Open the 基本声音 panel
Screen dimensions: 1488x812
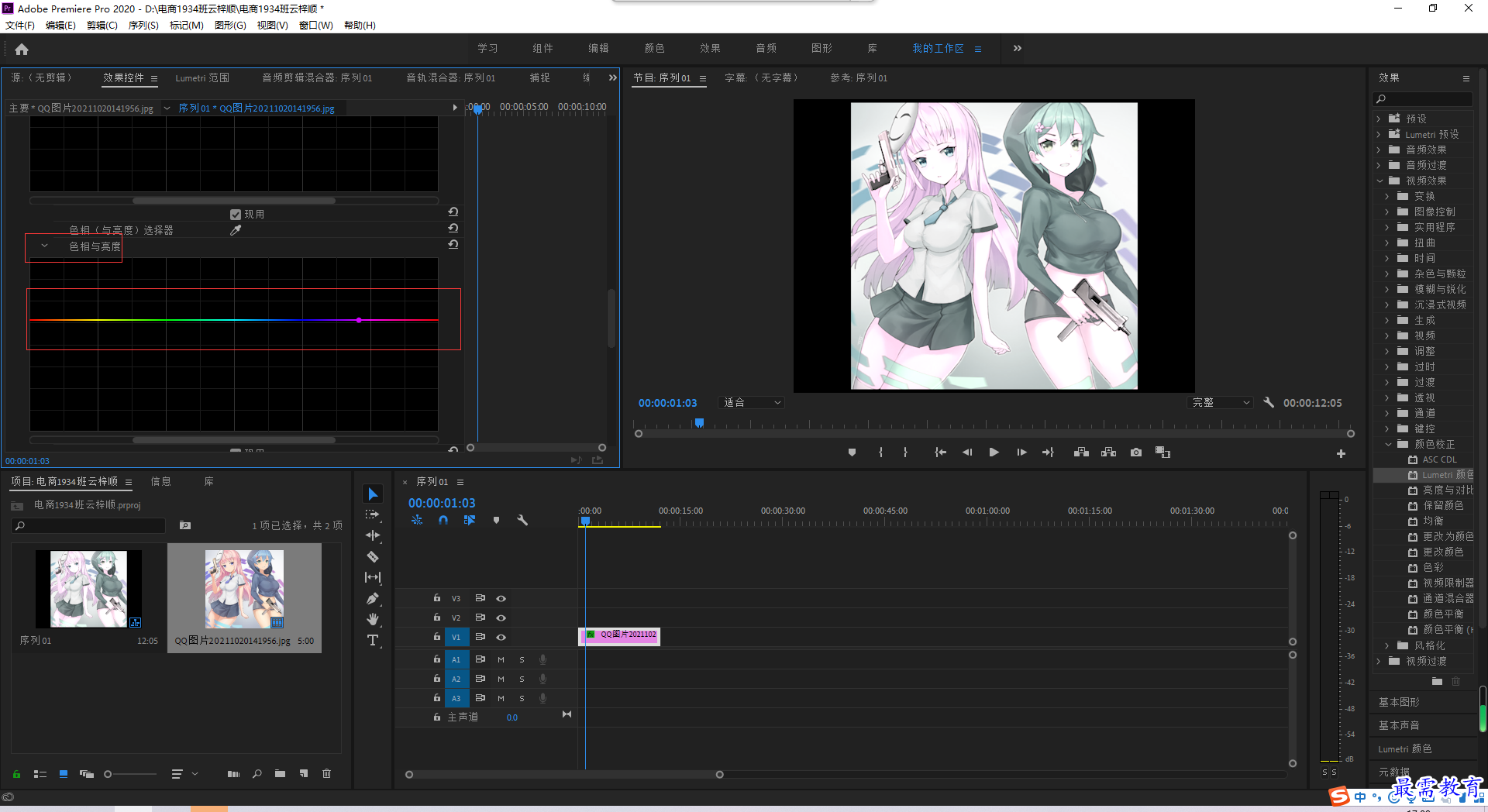pyautogui.click(x=1399, y=725)
